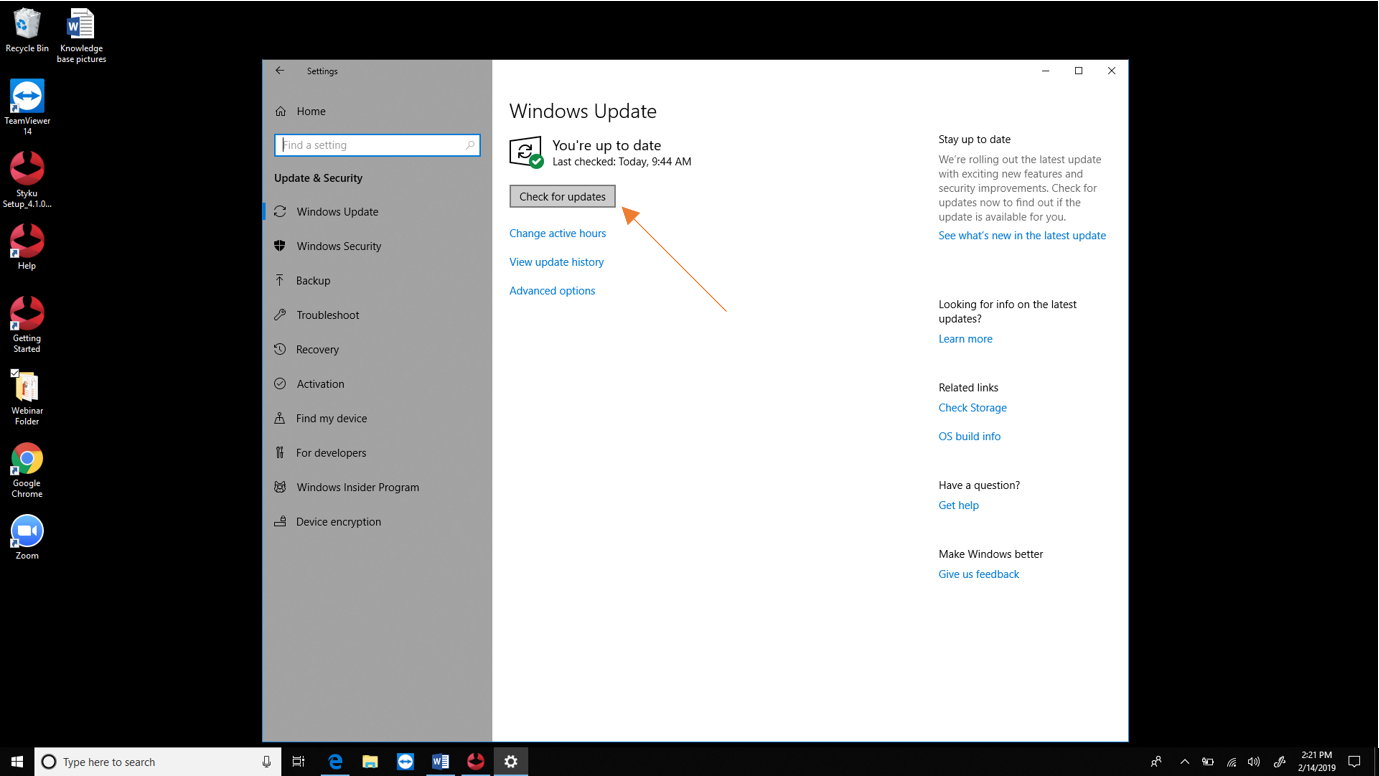Open TeamViewer 14 desktop icon
1379x776 pixels.
[27, 97]
